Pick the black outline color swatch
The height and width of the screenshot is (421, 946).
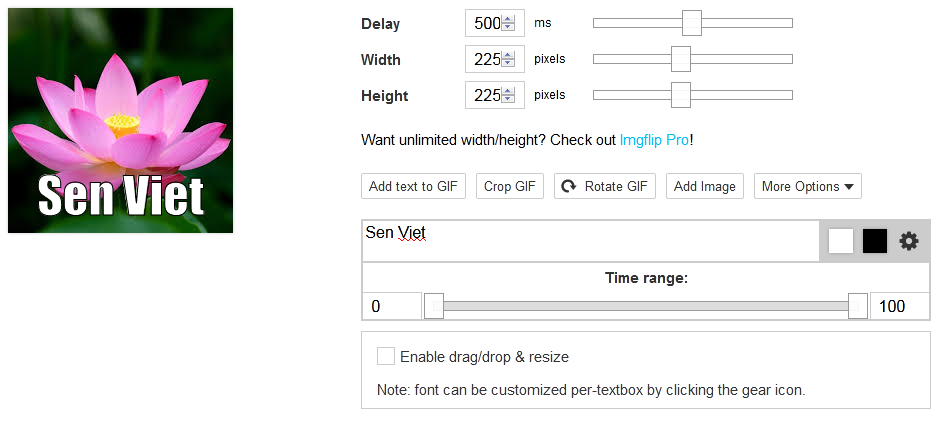pyautogui.click(x=875, y=241)
